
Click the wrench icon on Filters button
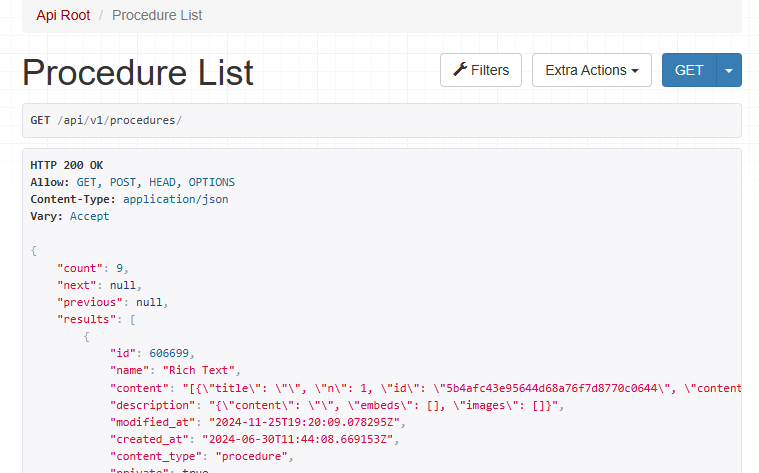coord(460,70)
